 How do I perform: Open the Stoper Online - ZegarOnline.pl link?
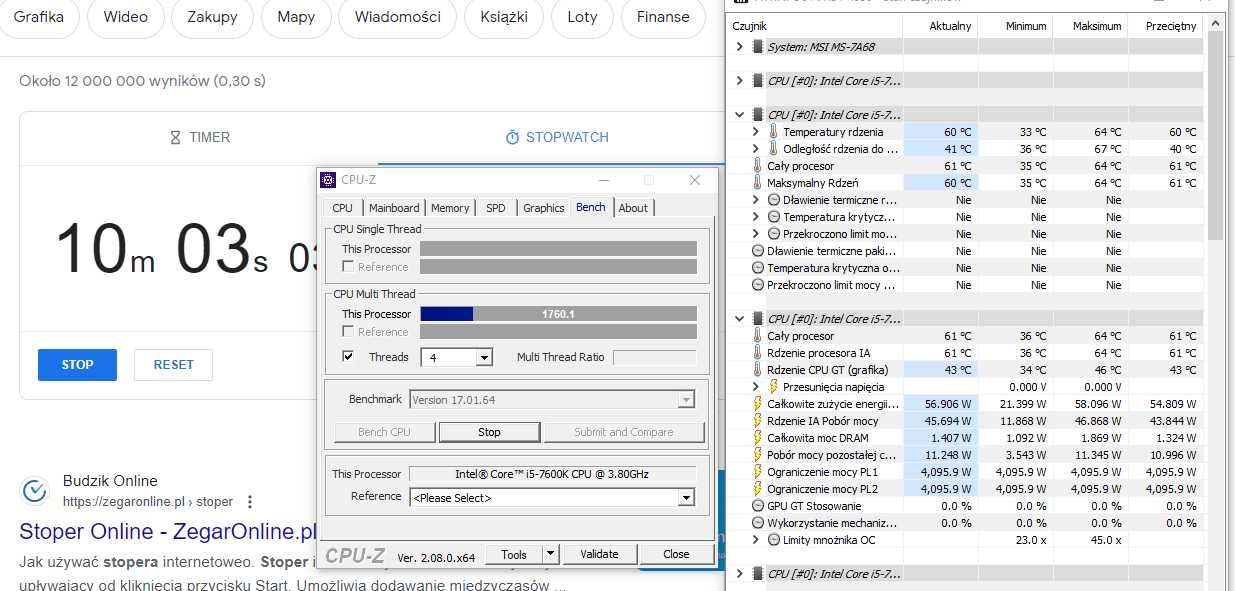tap(168, 531)
